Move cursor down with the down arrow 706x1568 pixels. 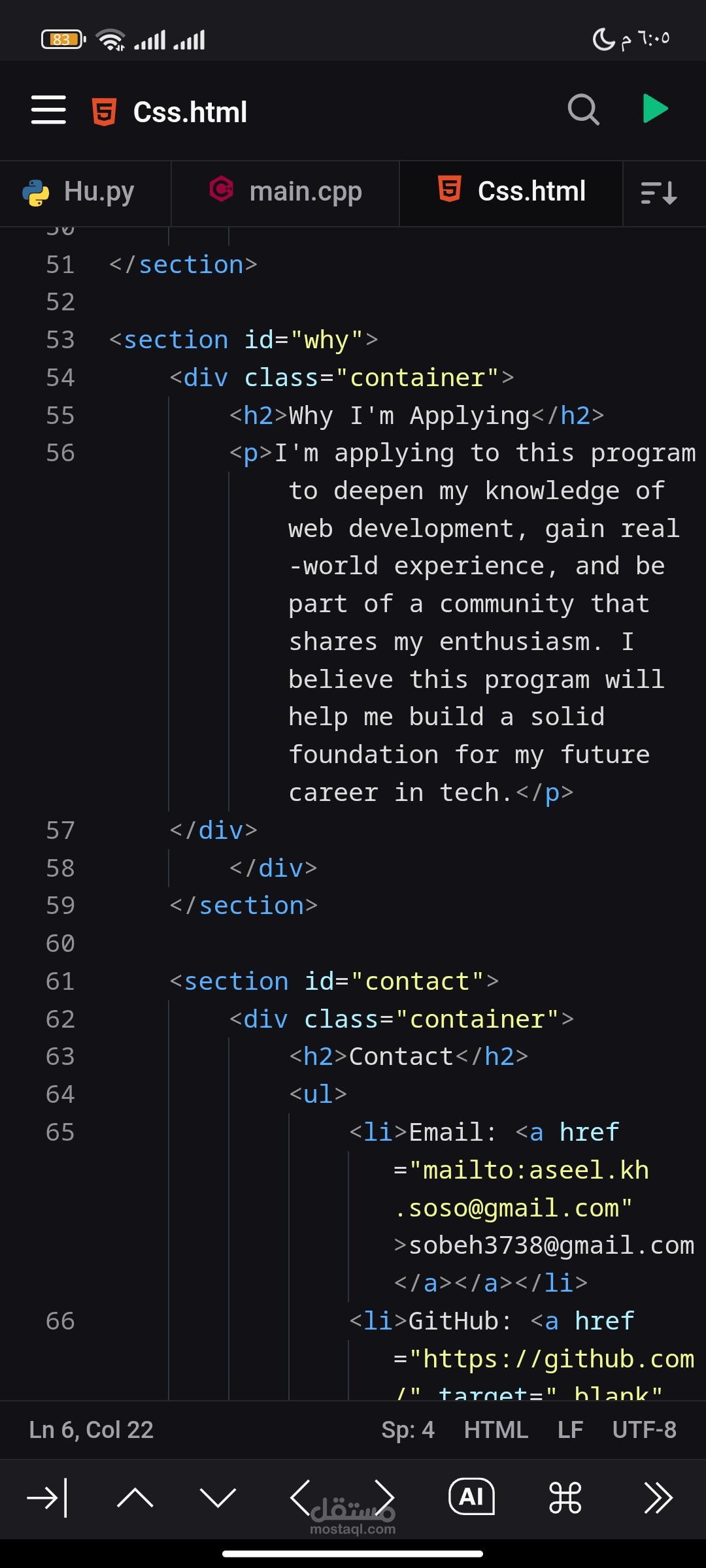[x=218, y=1497]
